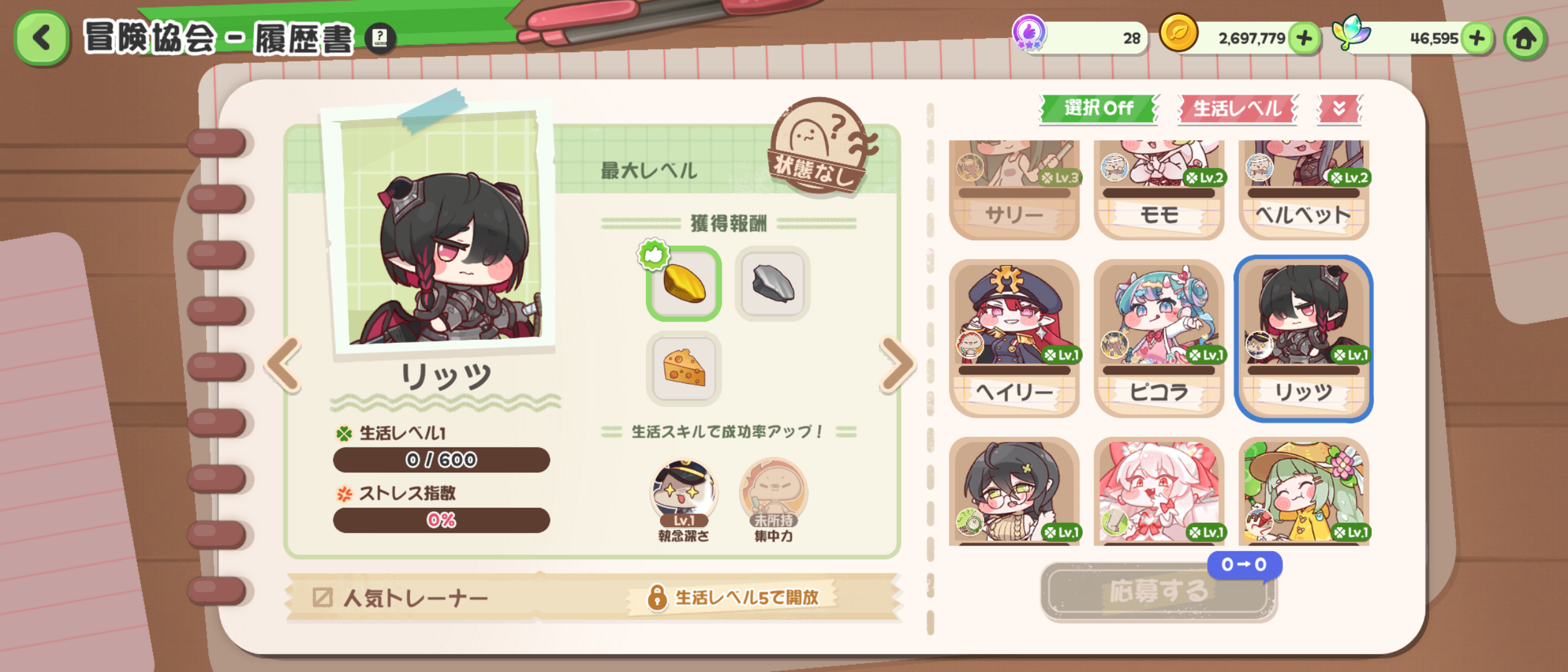The image size is (1568, 672).
Task: Select the gray ore reward item
Action: tap(772, 284)
